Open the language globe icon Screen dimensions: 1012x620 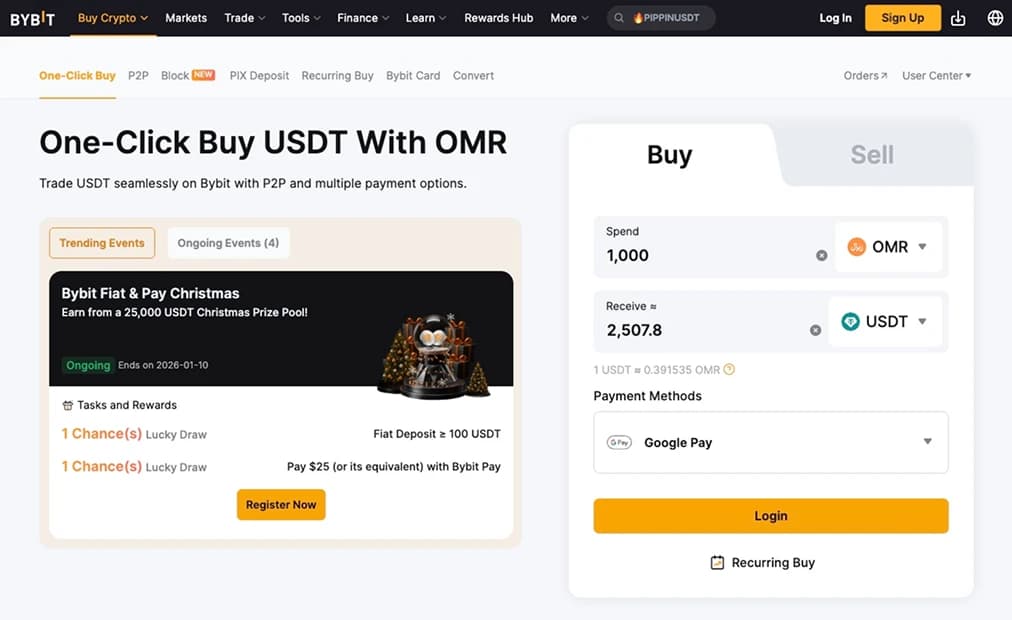pyautogui.click(x=994, y=17)
